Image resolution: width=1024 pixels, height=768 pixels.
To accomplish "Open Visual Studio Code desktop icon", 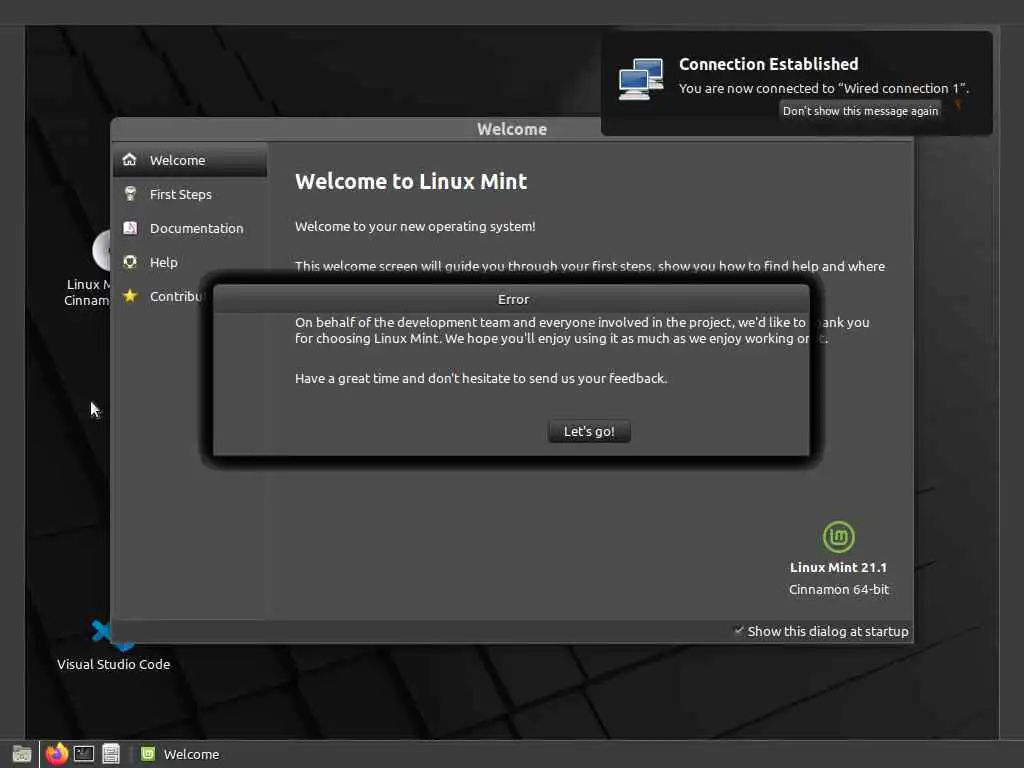I will (x=113, y=645).
